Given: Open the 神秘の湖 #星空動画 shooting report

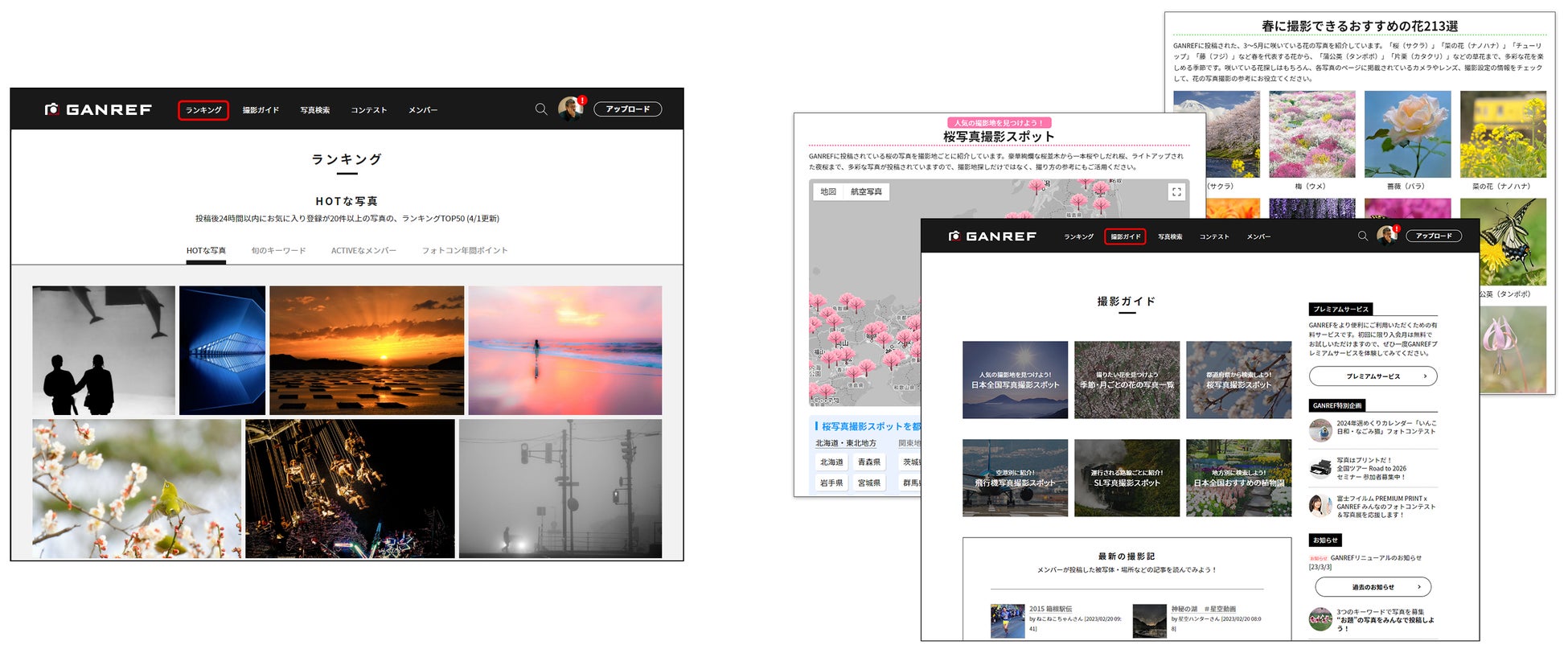Looking at the screenshot, I should point(1203,609).
